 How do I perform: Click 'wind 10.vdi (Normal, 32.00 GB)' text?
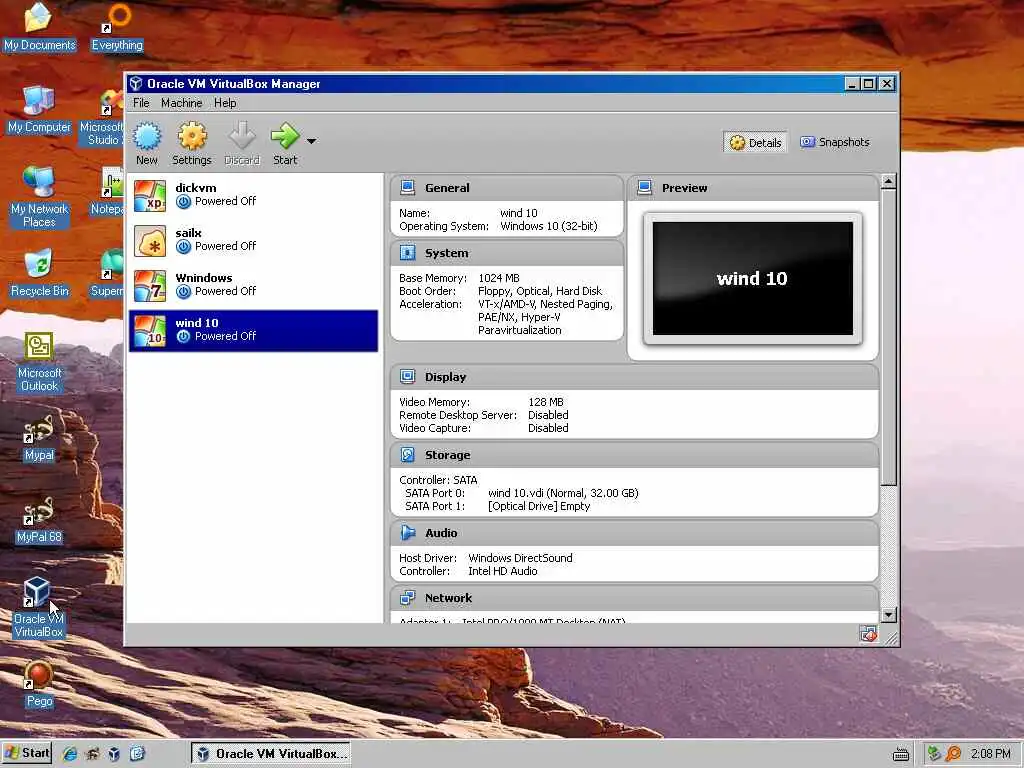pyautogui.click(x=563, y=493)
